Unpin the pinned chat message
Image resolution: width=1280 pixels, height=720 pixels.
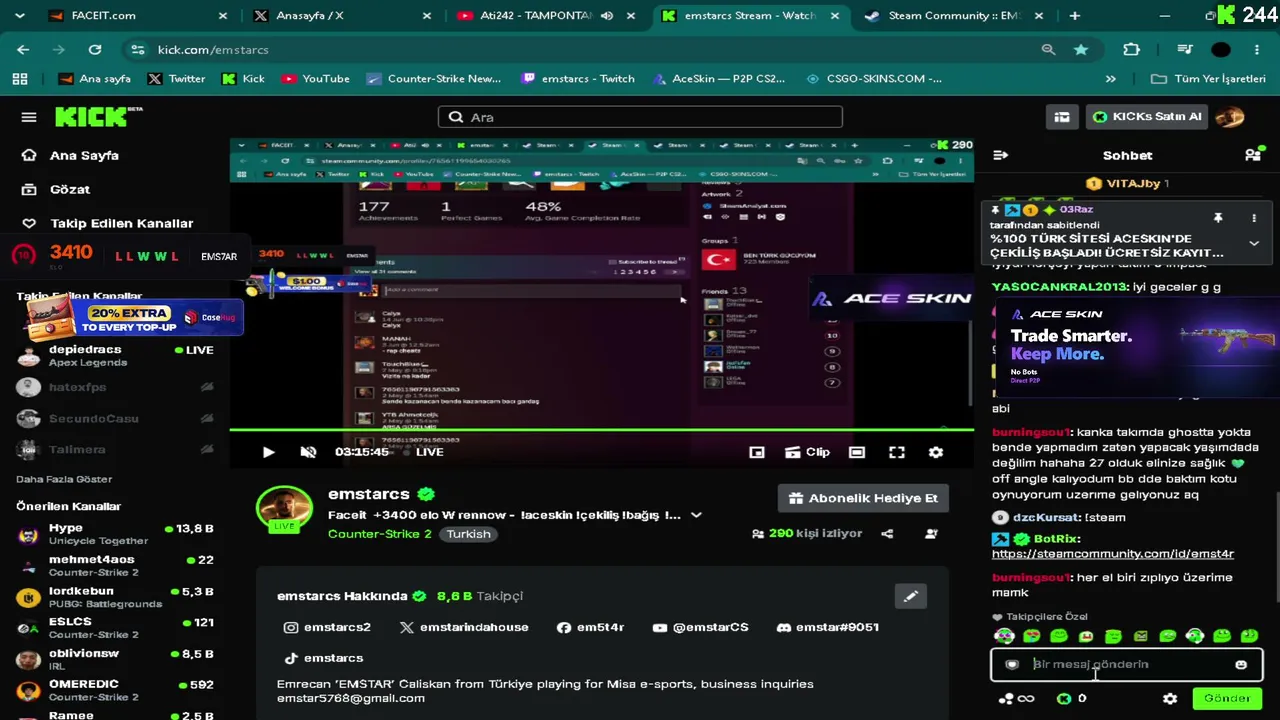pyautogui.click(x=1218, y=218)
